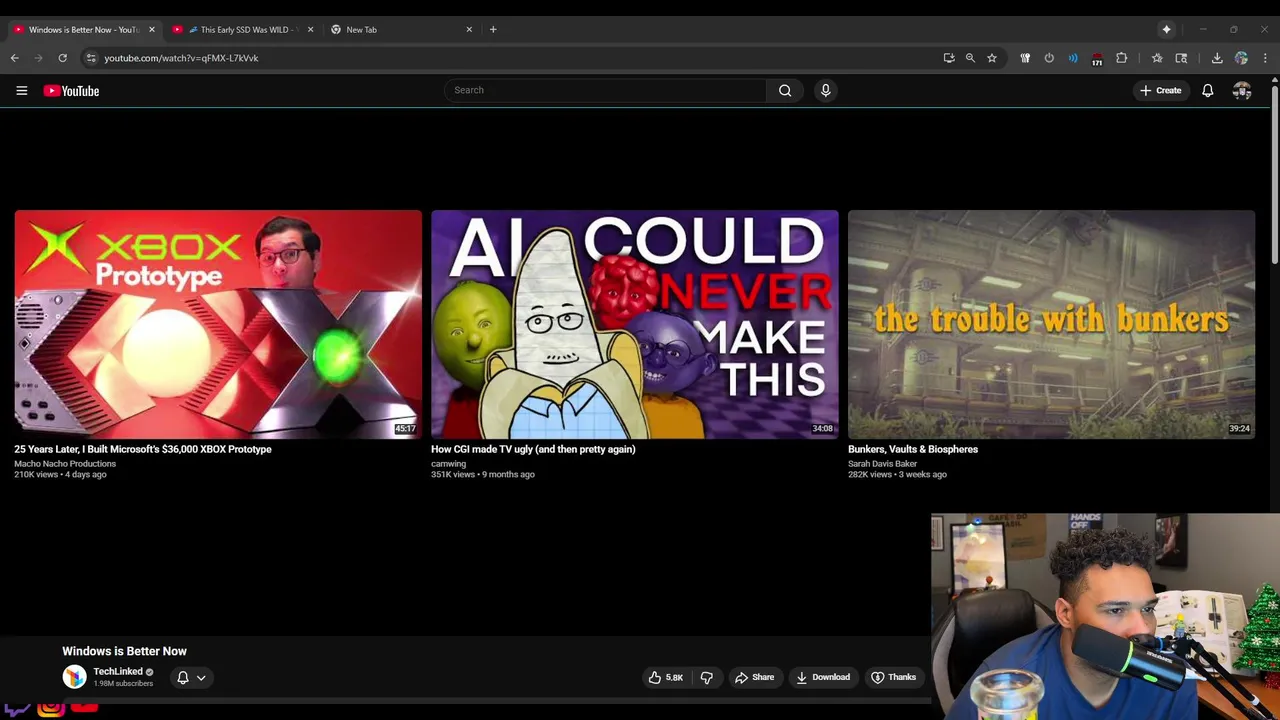
Task: Click the browser address bar URL
Action: click(x=181, y=58)
